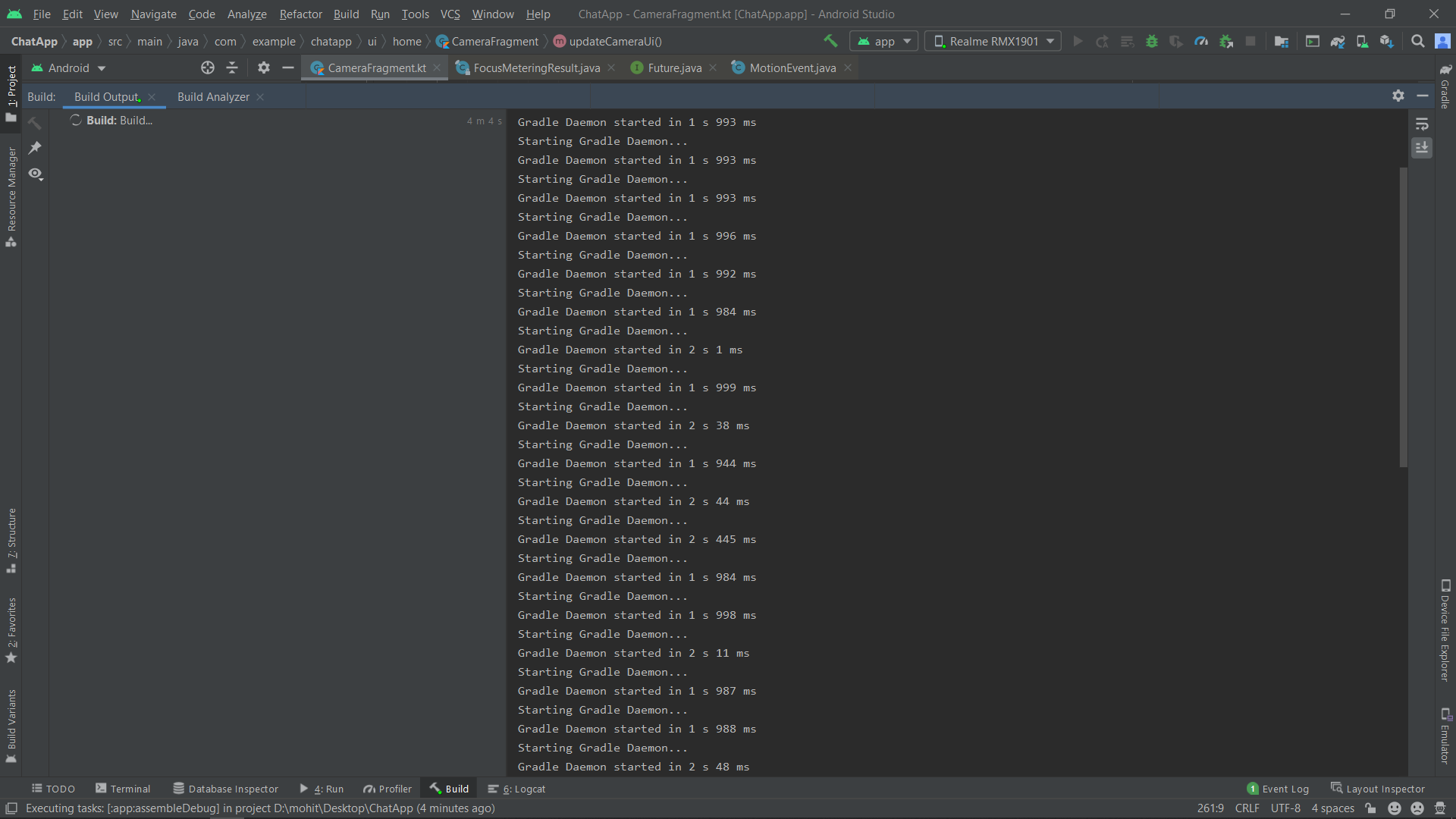The height and width of the screenshot is (819, 1456).
Task: Click Run app with Coverage icon
Action: point(1176,41)
